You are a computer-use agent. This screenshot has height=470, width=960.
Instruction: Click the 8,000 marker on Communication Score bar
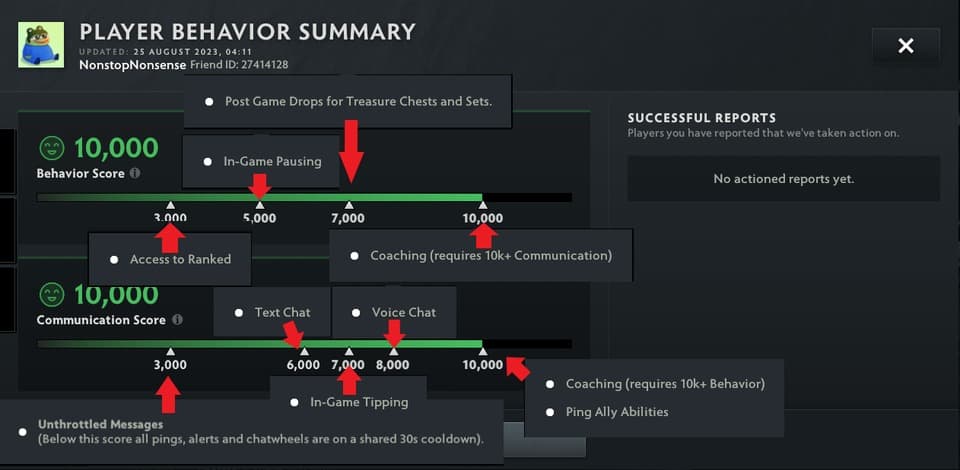click(x=393, y=364)
